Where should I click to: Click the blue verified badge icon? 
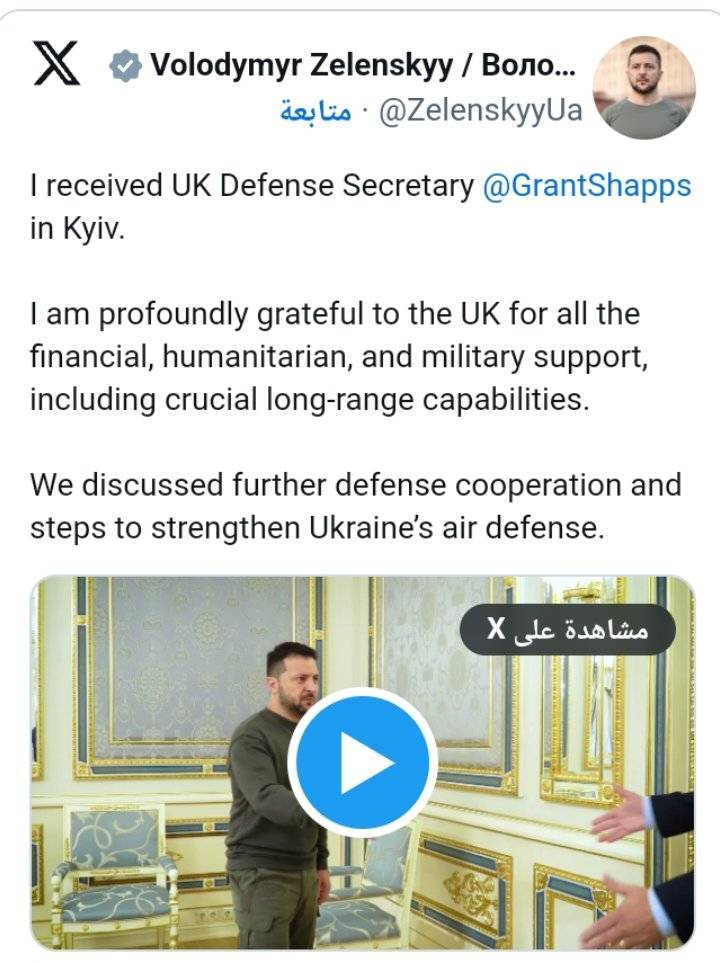(124, 68)
